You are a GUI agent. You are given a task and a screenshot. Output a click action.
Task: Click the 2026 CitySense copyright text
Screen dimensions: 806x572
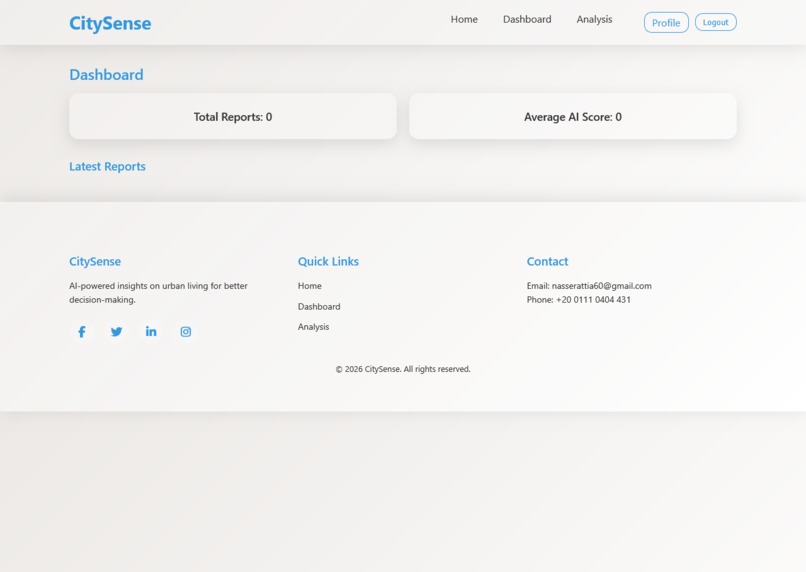403,369
